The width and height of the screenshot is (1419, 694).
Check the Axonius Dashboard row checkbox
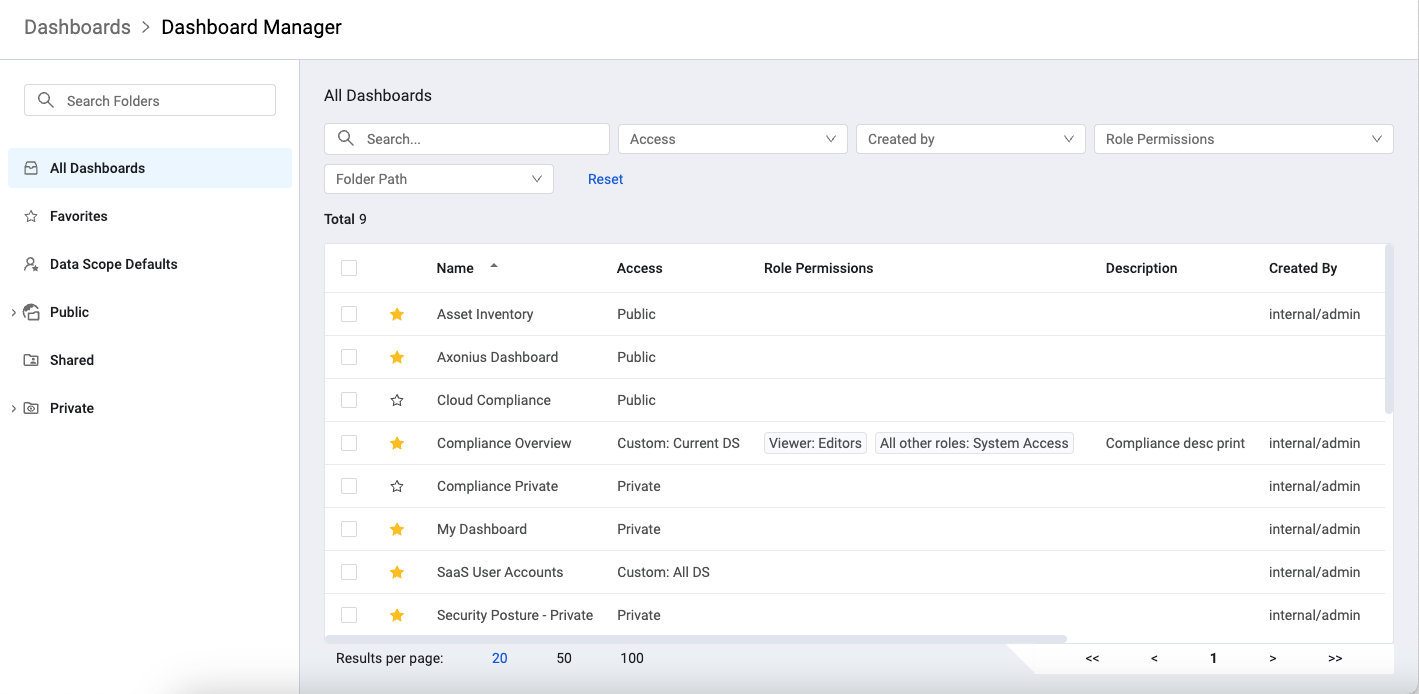[x=349, y=357]
